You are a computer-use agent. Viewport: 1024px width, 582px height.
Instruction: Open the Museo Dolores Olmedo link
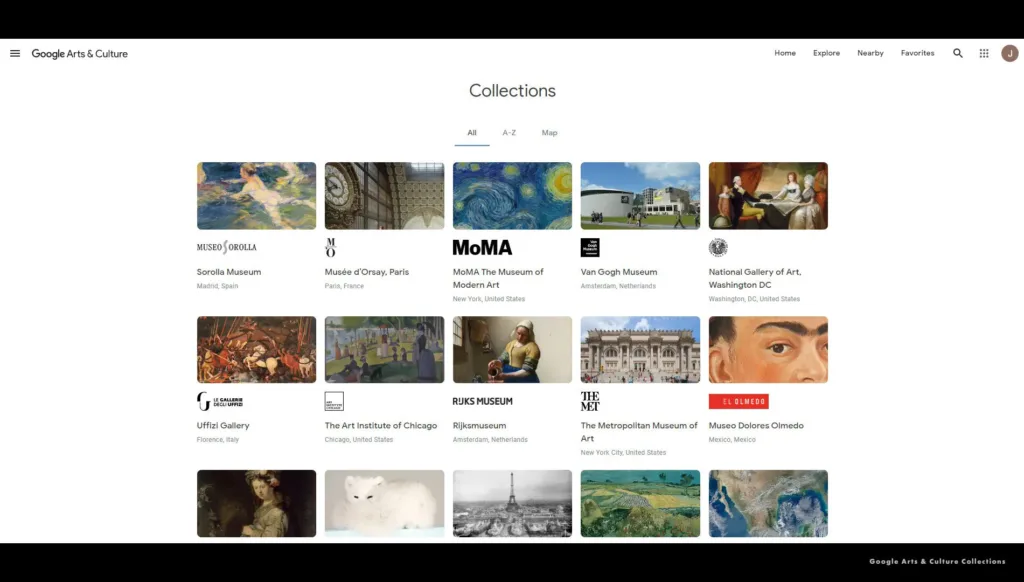(x=756, y=425)
